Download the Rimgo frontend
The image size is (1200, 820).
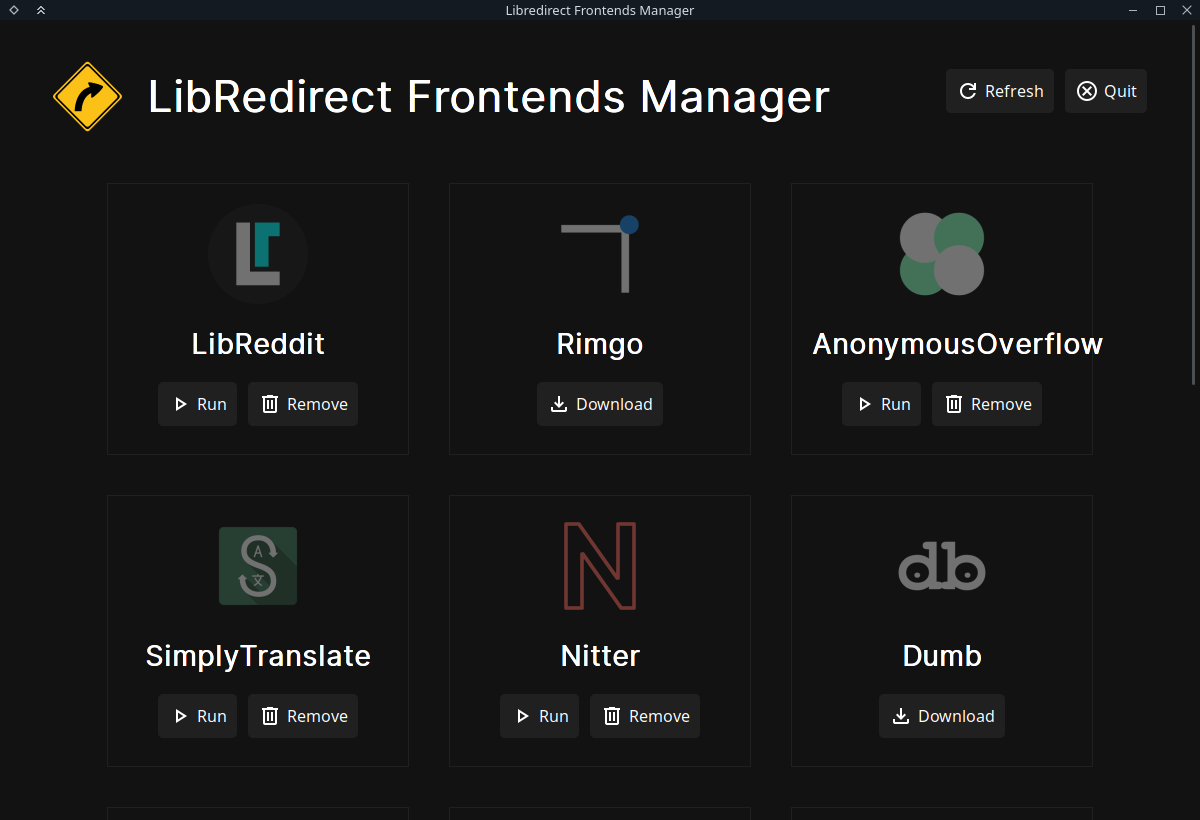pos(600,404)
